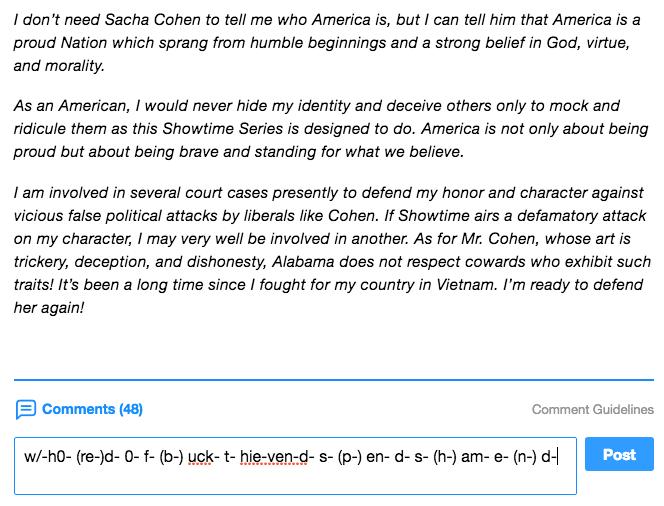
Task: Focus the comment text input box
Action: (x=295, y=466)
